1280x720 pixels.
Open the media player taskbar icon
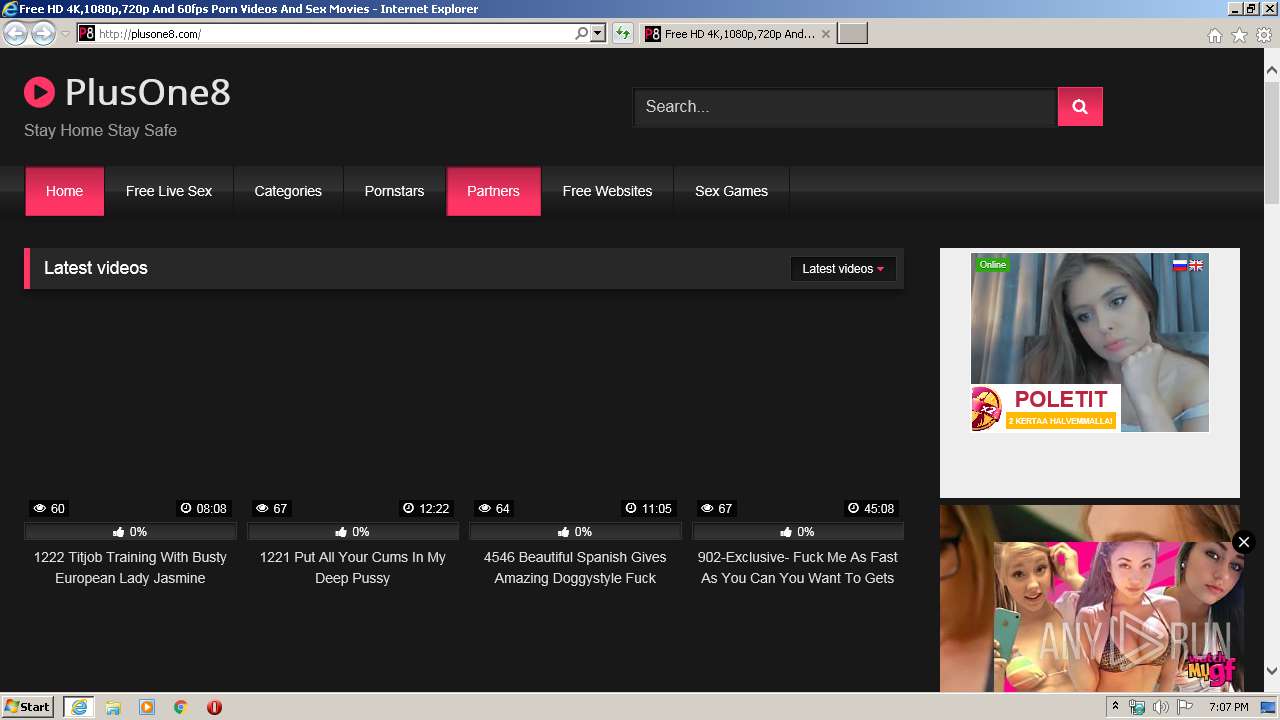point(147,707)
